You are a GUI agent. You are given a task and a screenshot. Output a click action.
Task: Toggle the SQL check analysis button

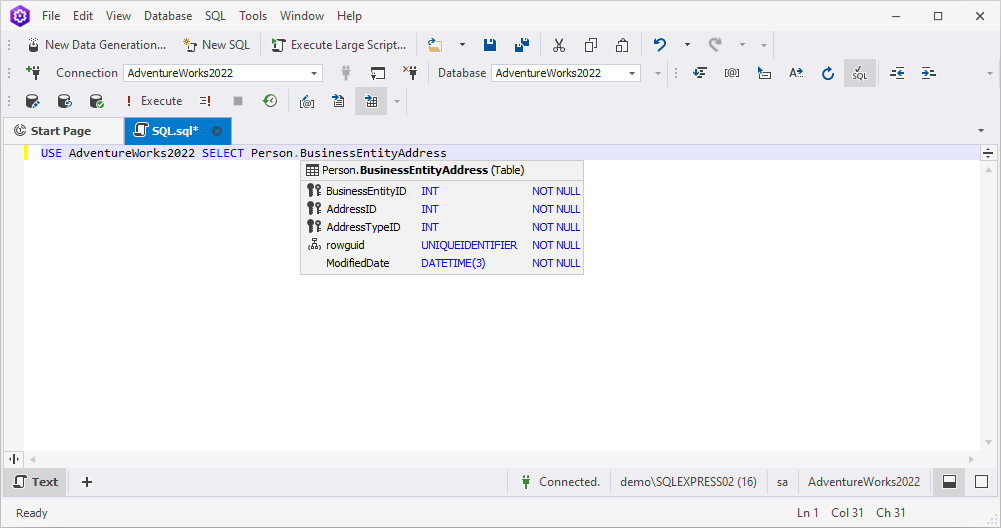pos(860,73)
